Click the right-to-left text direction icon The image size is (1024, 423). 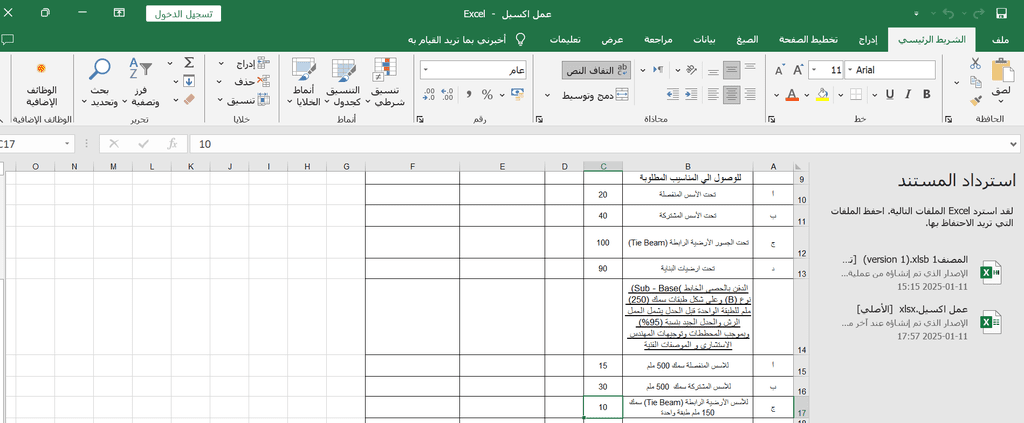coord(658,70)
